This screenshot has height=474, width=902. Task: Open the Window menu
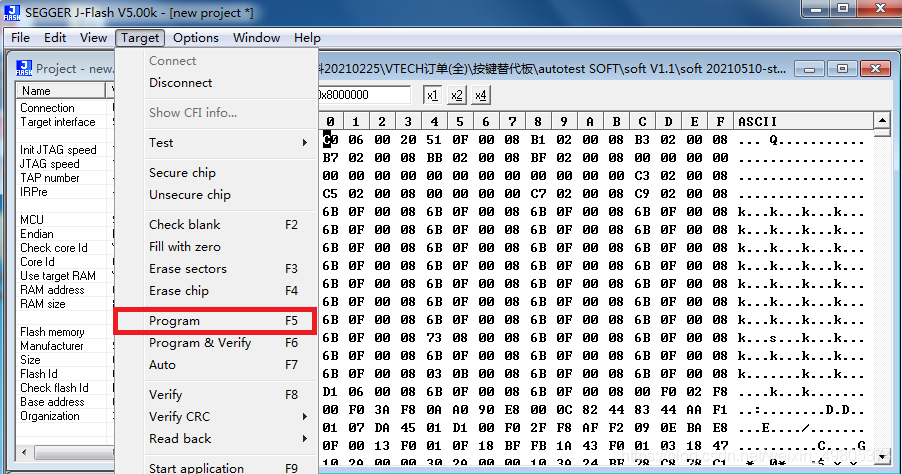pos(256,38)
